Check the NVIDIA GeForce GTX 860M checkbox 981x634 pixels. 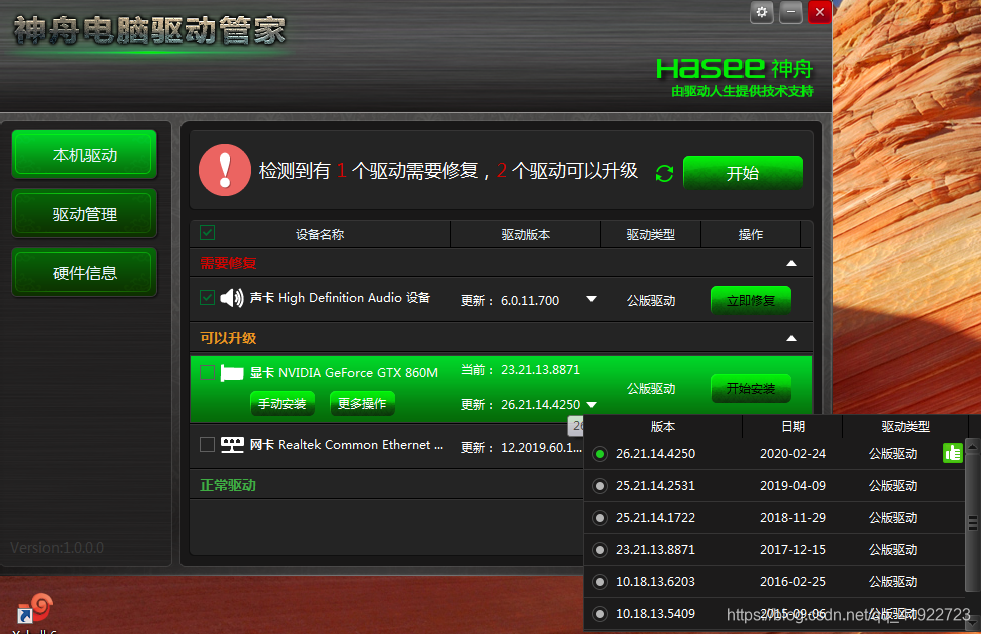(x=208, y=372)
